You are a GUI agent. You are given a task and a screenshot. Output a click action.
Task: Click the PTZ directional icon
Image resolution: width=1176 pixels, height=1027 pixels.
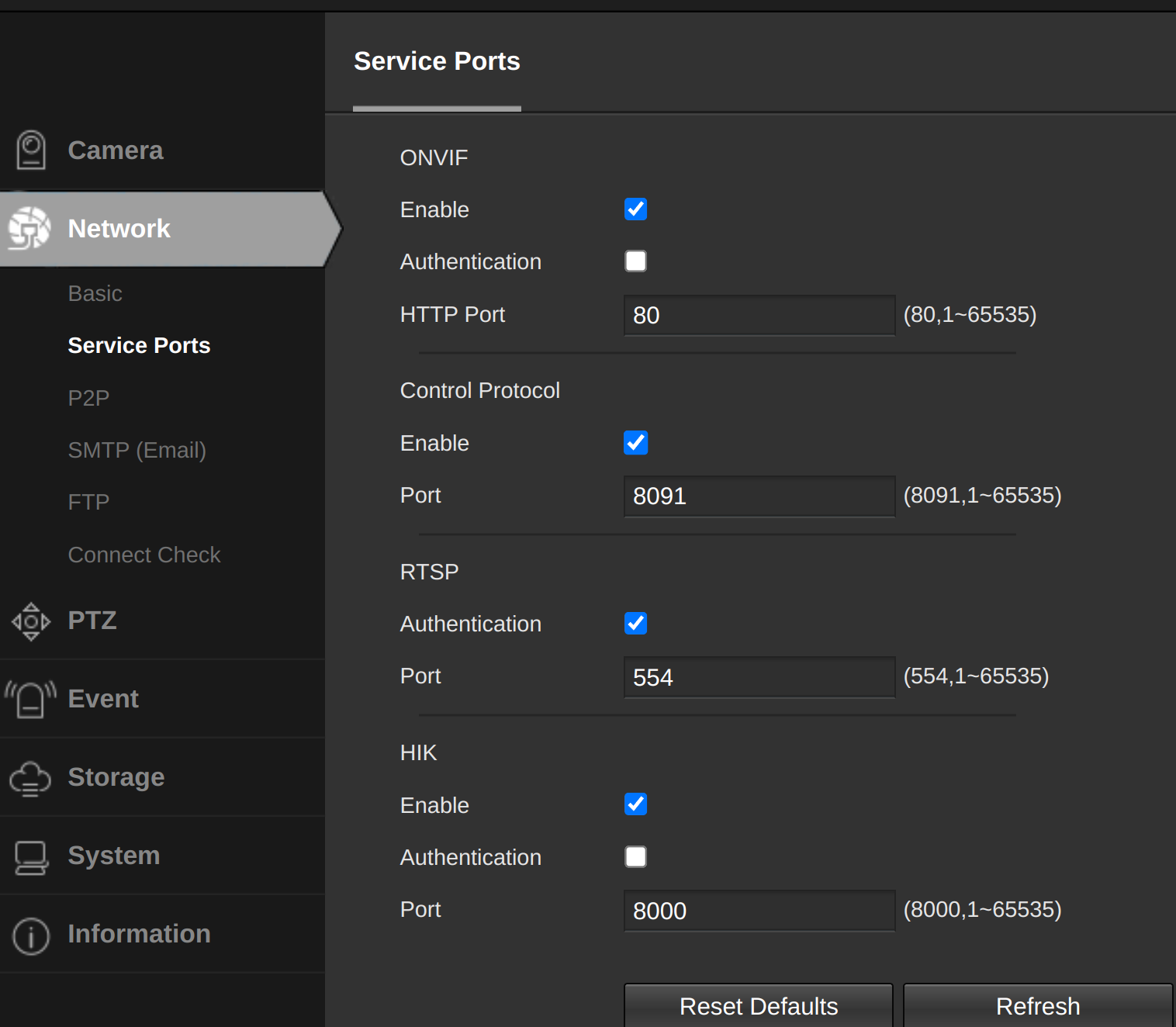[x=31, y=621]
